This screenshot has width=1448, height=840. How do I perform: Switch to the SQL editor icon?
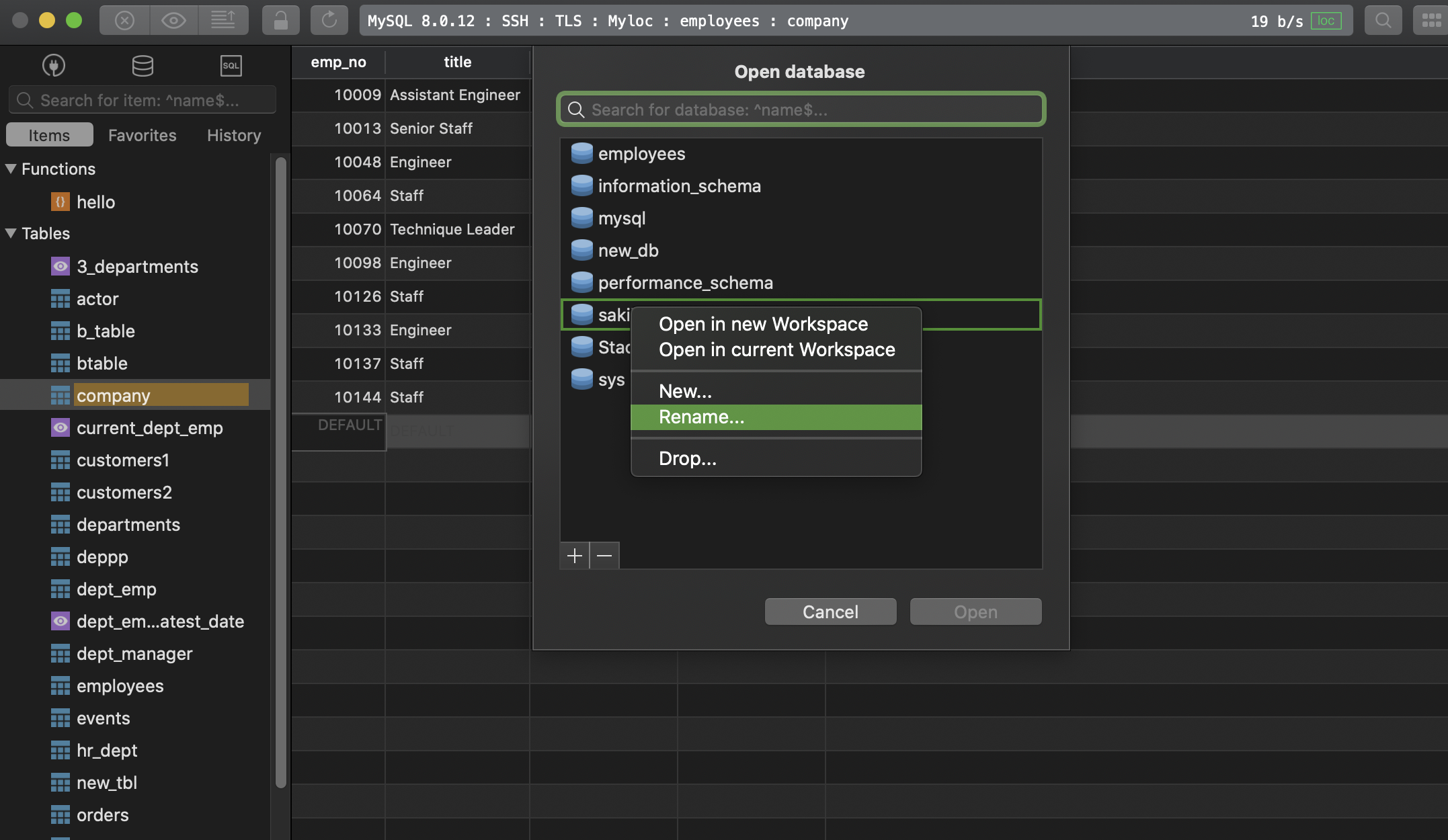click(231, 65)
